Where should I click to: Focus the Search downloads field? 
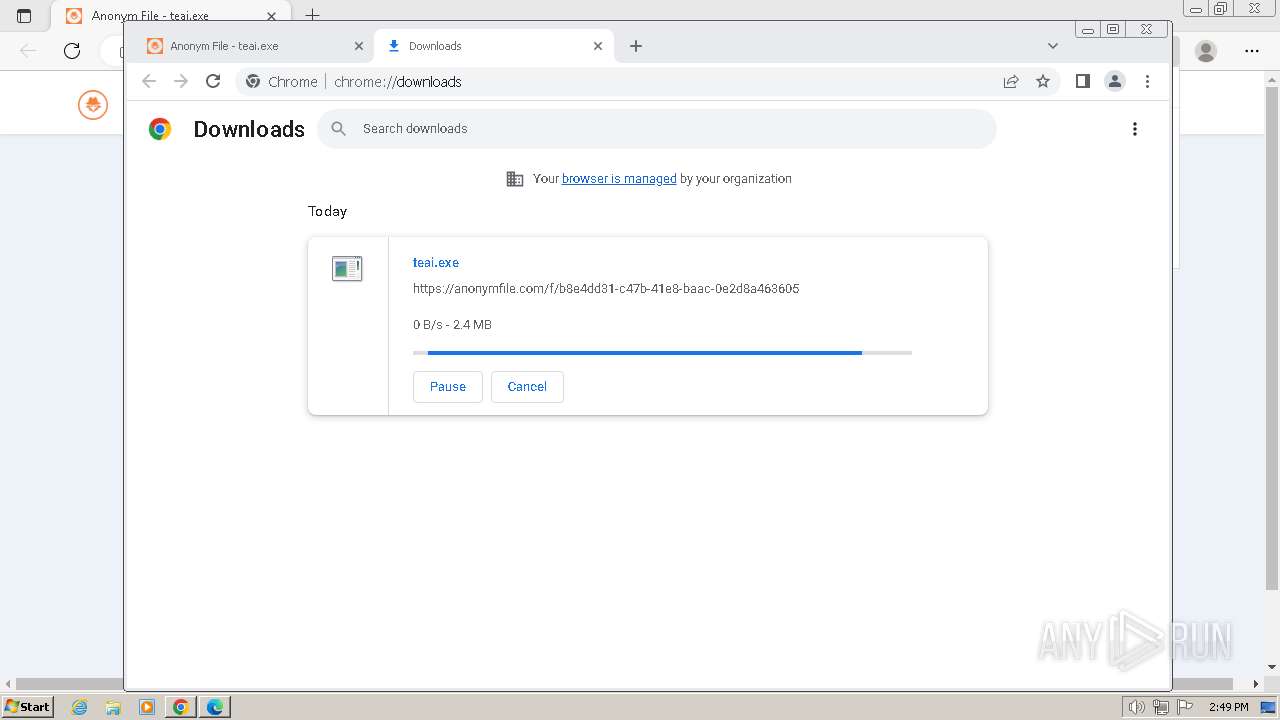(x=656, y=129)
